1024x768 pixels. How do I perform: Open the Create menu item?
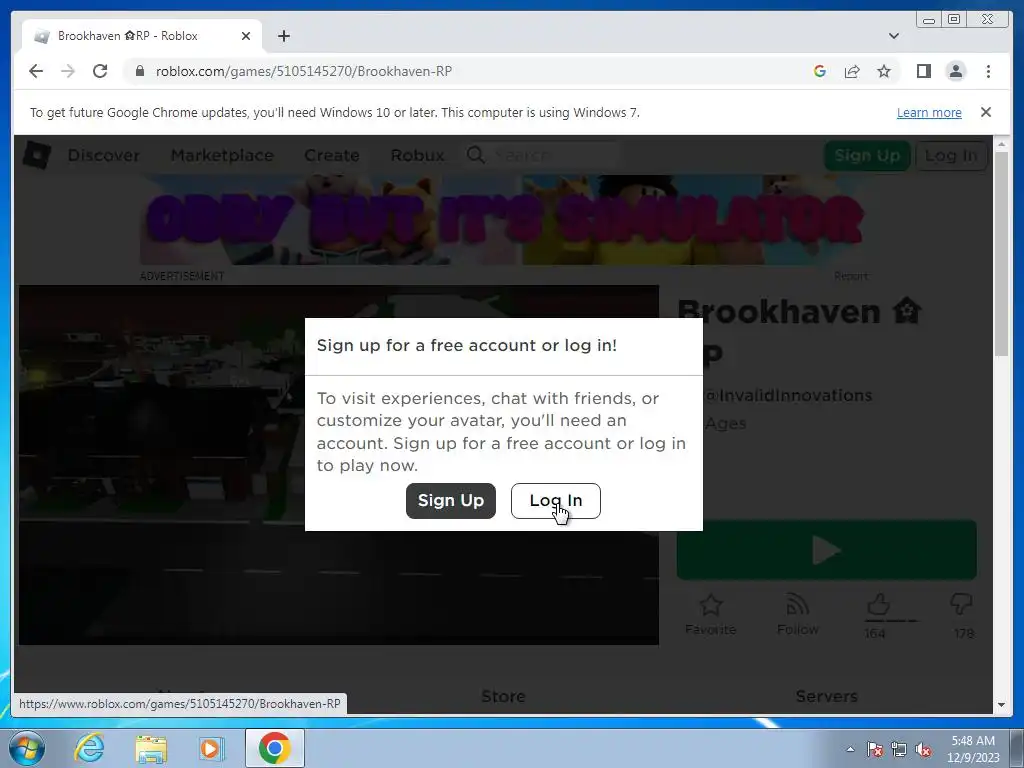(332, 155)
